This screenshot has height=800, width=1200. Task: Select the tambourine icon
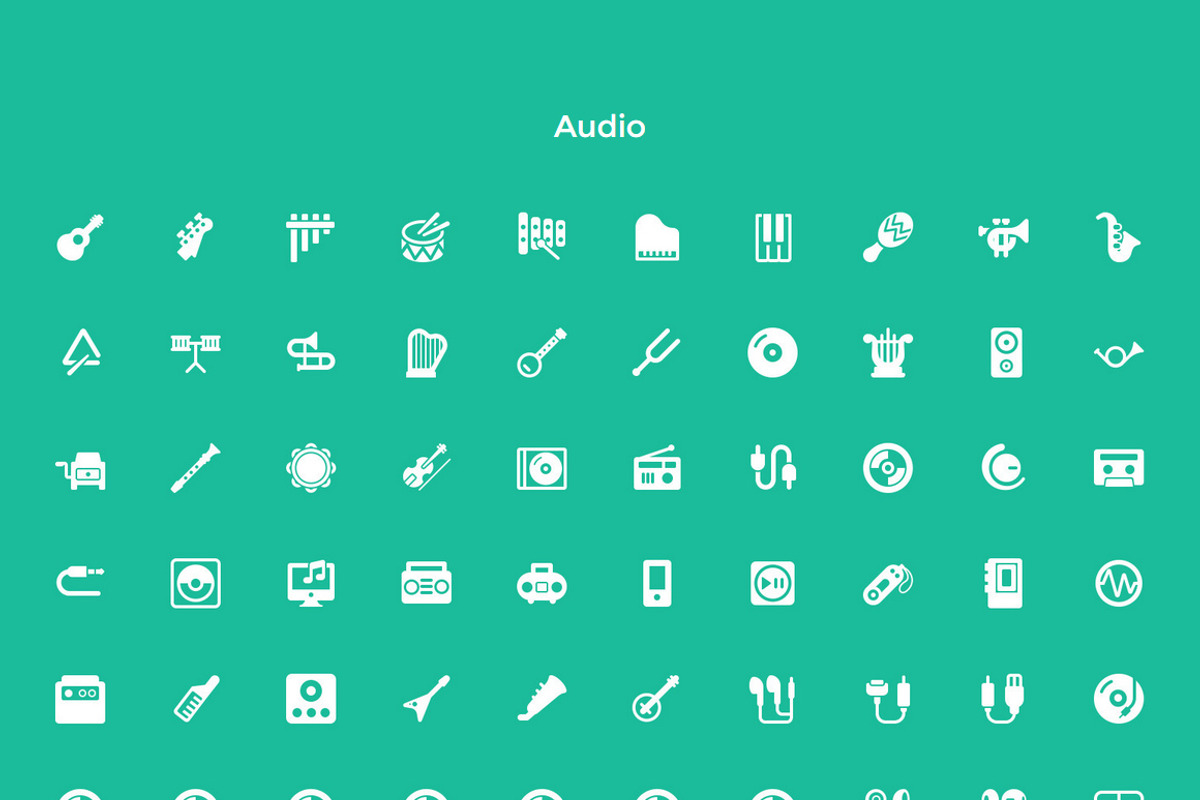click(311, 467)
